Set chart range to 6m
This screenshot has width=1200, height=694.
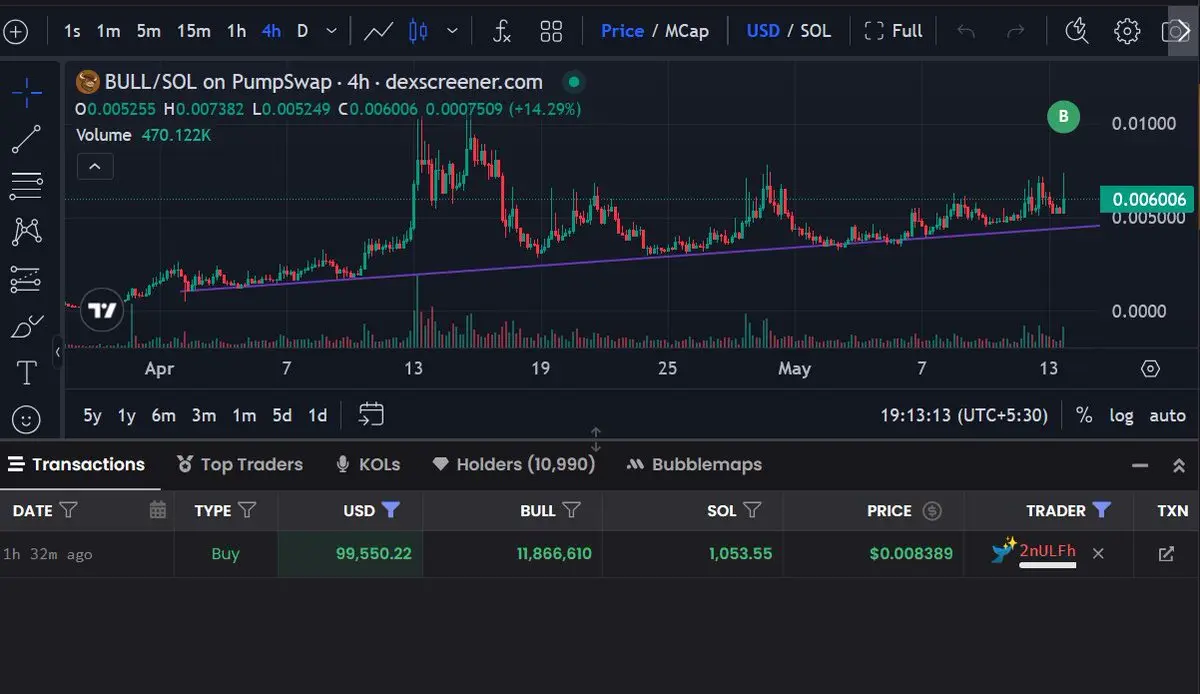pos(163,415)
